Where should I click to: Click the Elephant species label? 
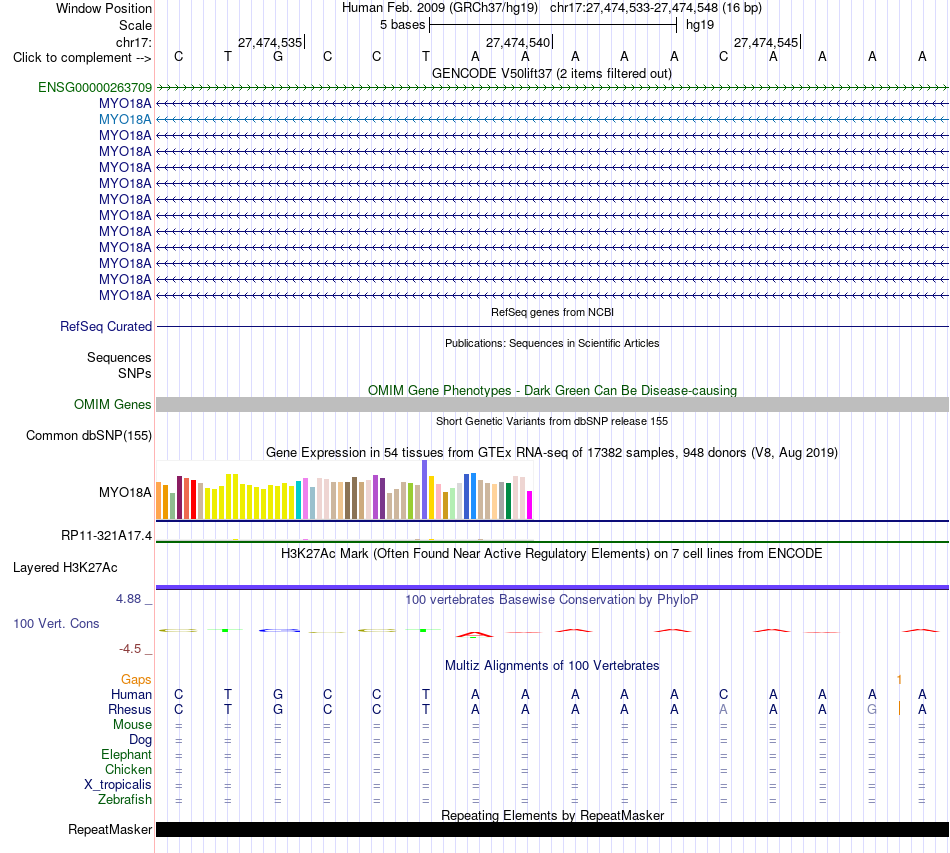127,754
